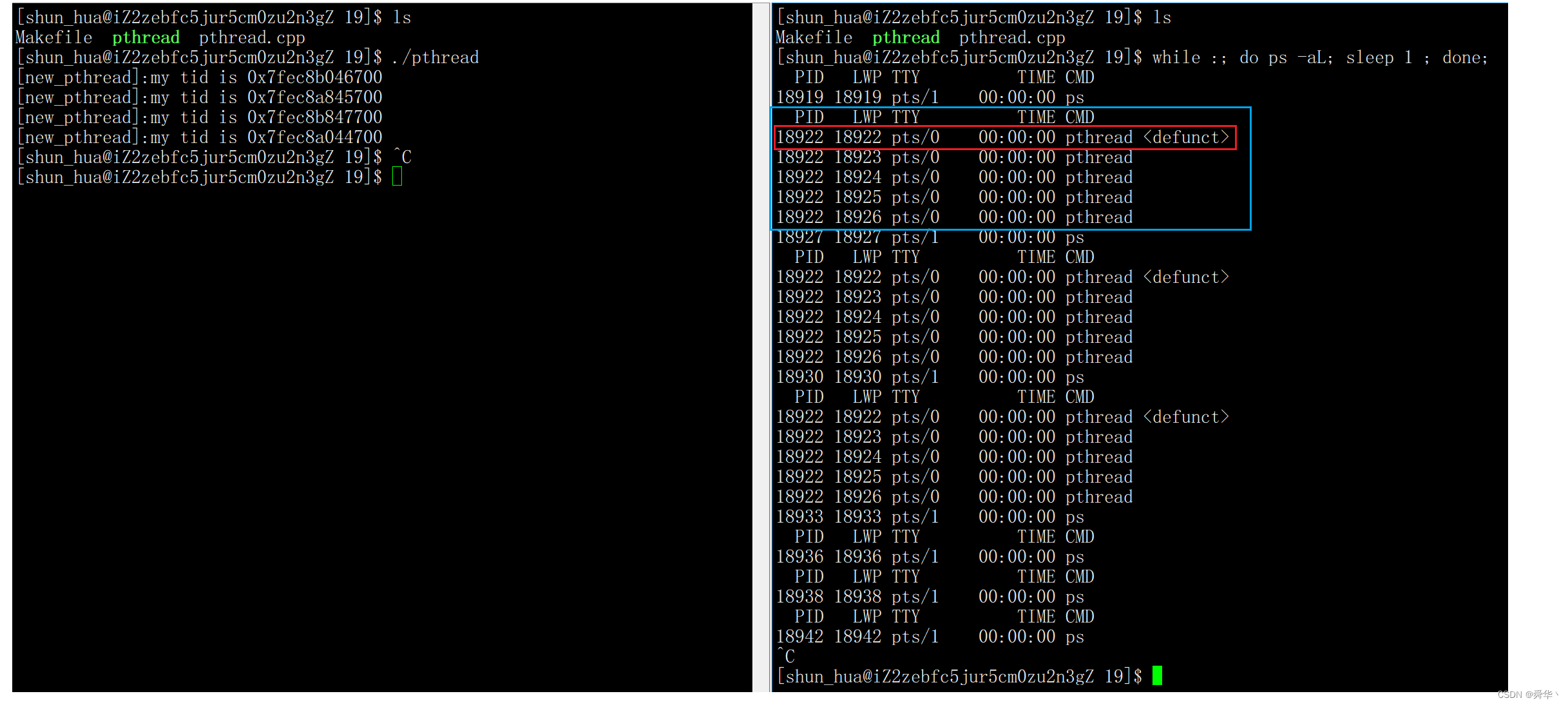Click 'pthread.cpp' in the left terminal listing

coord(252,37)
